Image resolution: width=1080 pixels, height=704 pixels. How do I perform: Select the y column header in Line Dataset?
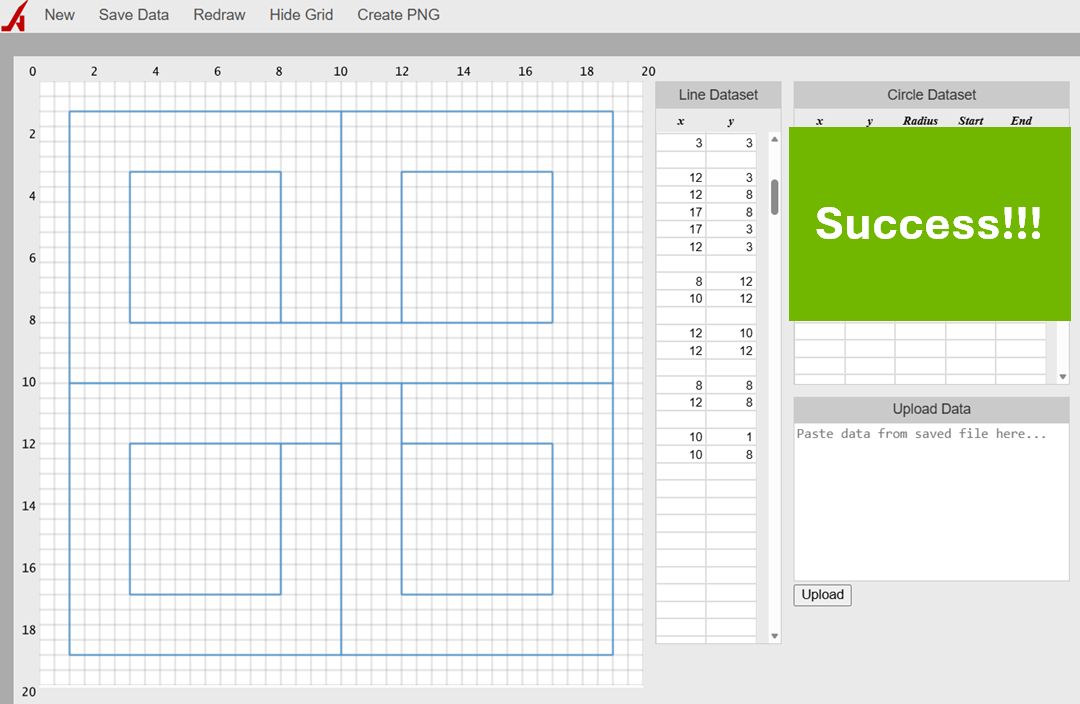point(731,120)
